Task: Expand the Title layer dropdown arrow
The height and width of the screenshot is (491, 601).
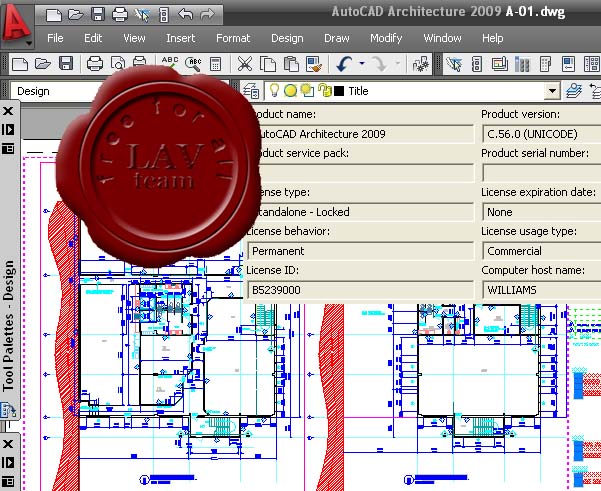Action: click(x=552, y=91)
